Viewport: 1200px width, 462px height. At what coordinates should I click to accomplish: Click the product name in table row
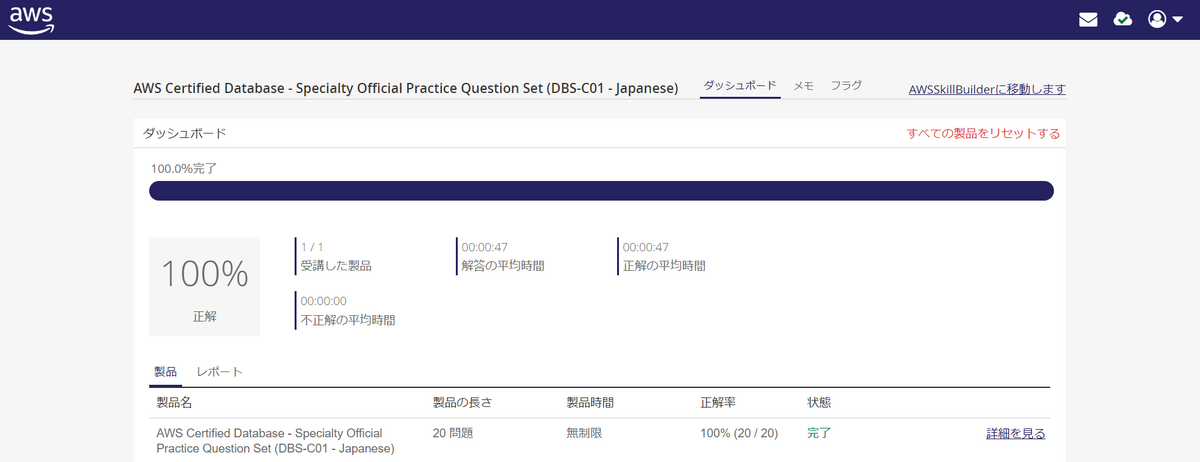(276, 441)
